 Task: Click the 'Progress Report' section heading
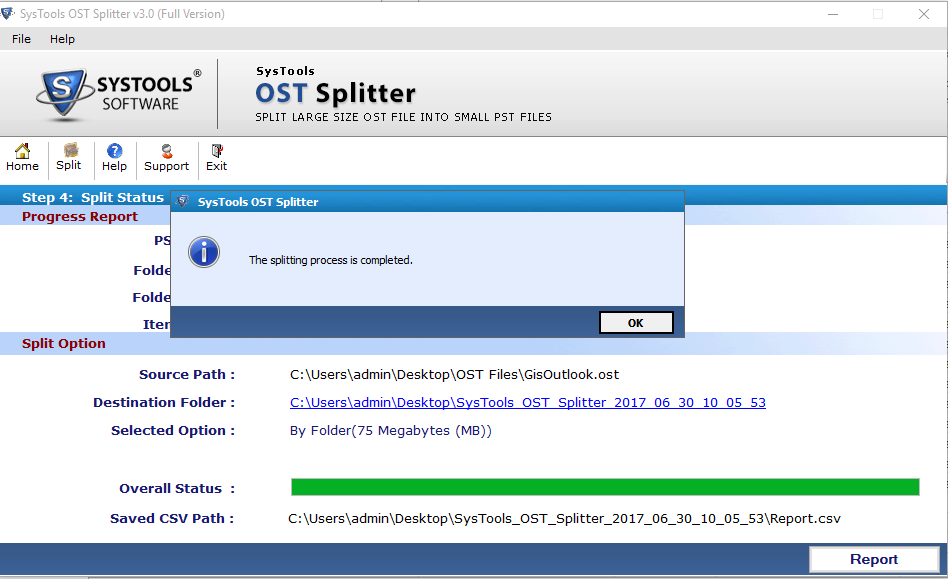[80, 216]
